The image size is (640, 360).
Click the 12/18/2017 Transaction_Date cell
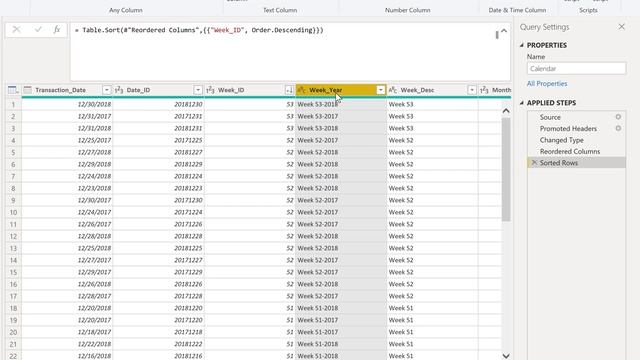click(67, 332)
